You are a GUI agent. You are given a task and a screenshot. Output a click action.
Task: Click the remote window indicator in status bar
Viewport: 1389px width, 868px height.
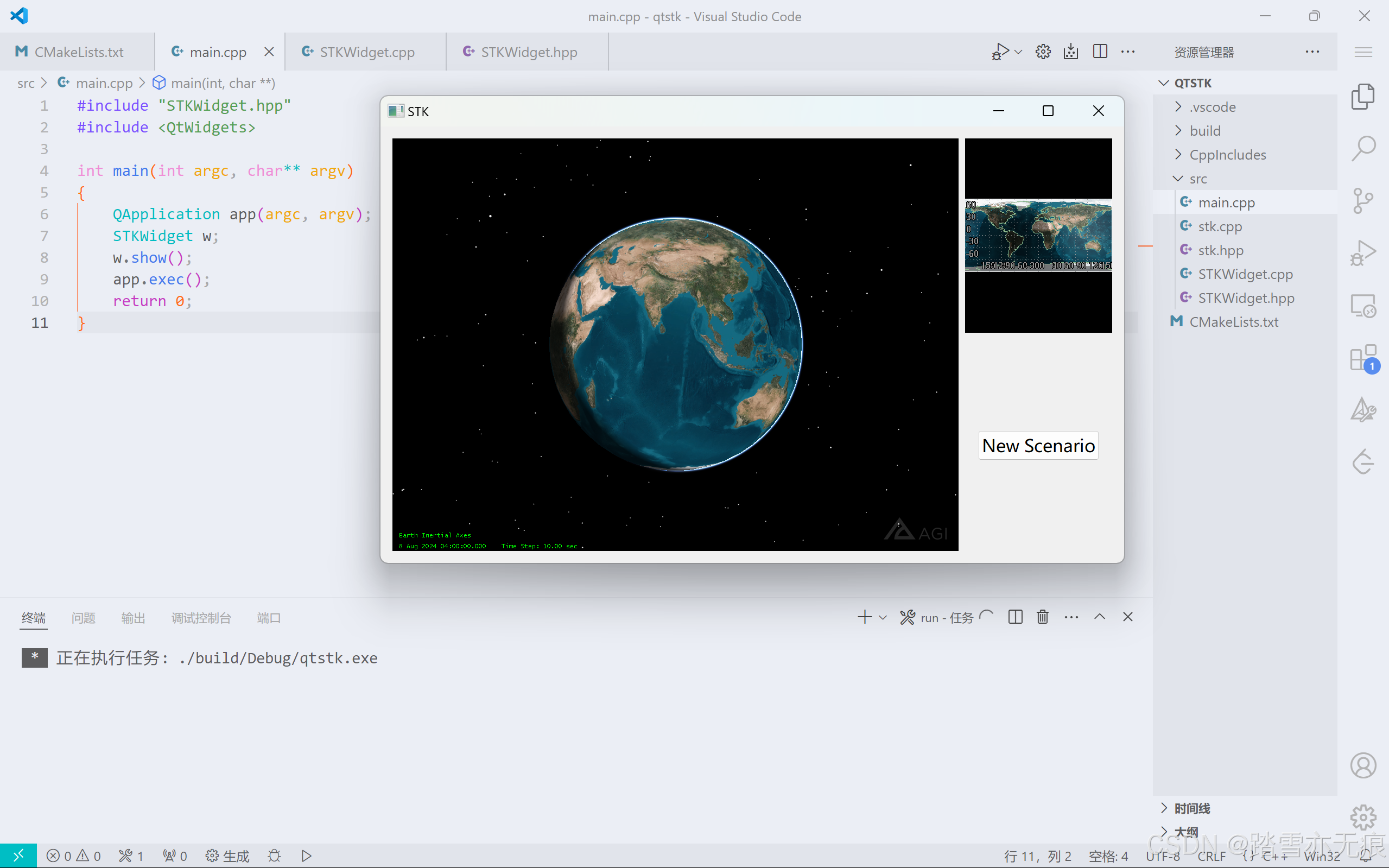tap(18, 856)
